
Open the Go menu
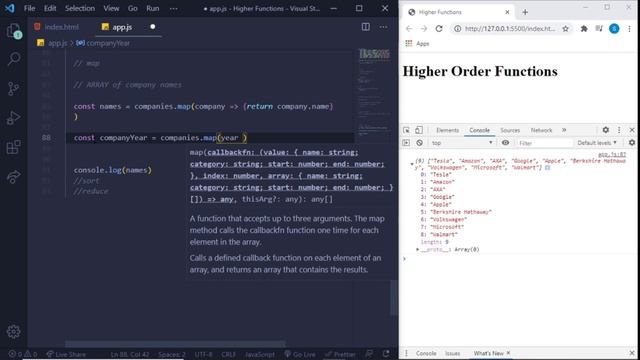(x=133, y=8)
